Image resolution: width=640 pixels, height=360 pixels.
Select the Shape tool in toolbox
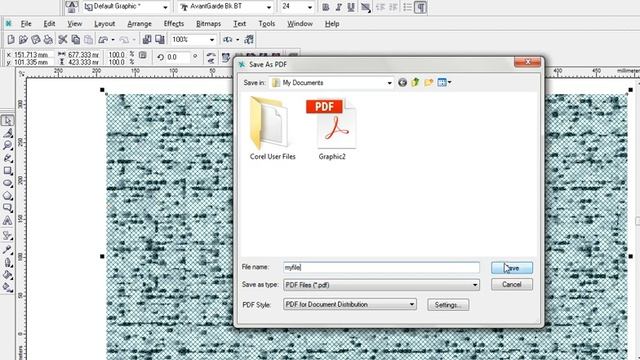(x=7, y=133)
